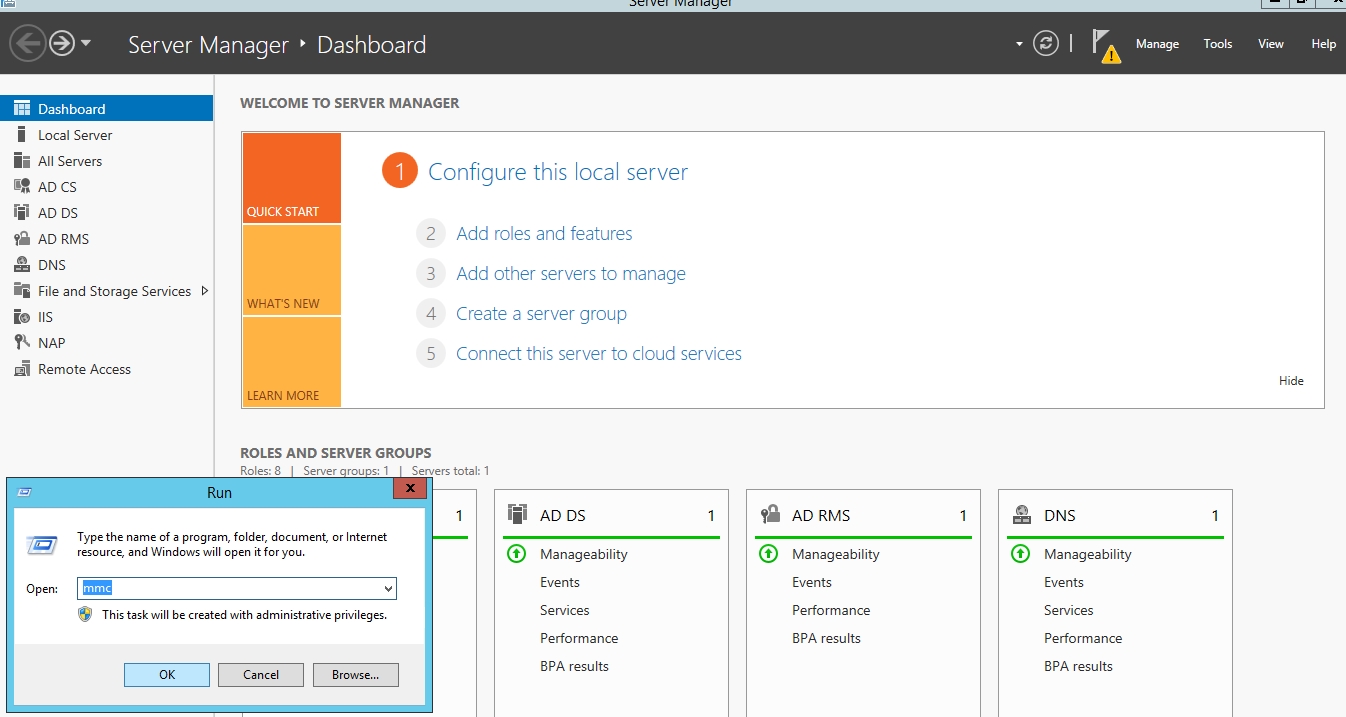This screenshot has height=717, width=1346.
Task: Click the AD RMS tile header icon
Action: (769, 515)
